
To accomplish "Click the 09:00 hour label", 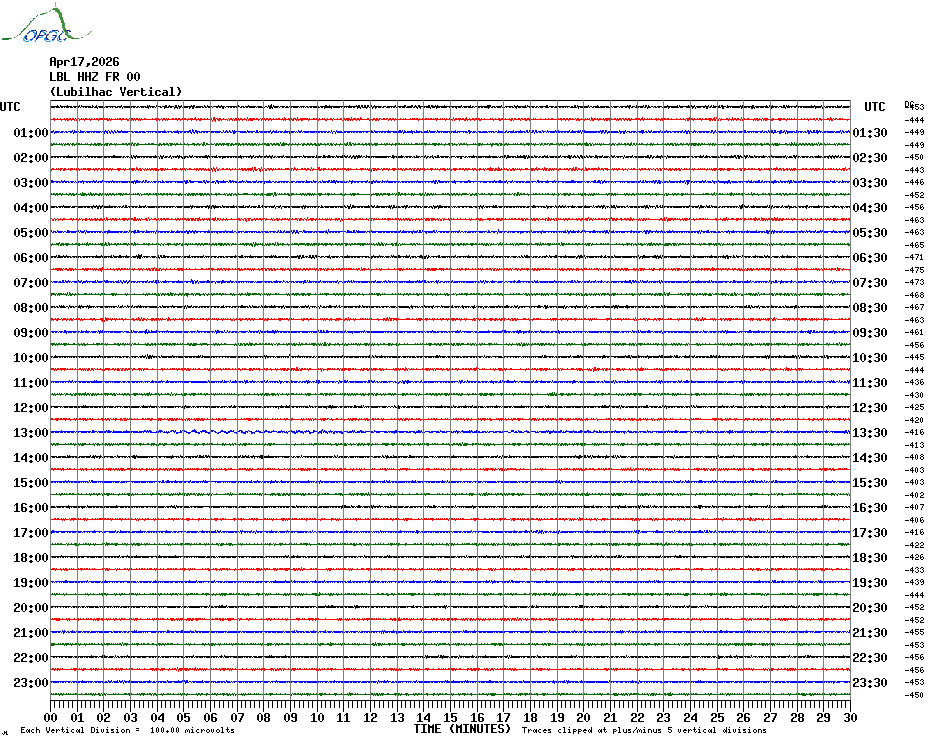I will (x=31, y=332).
